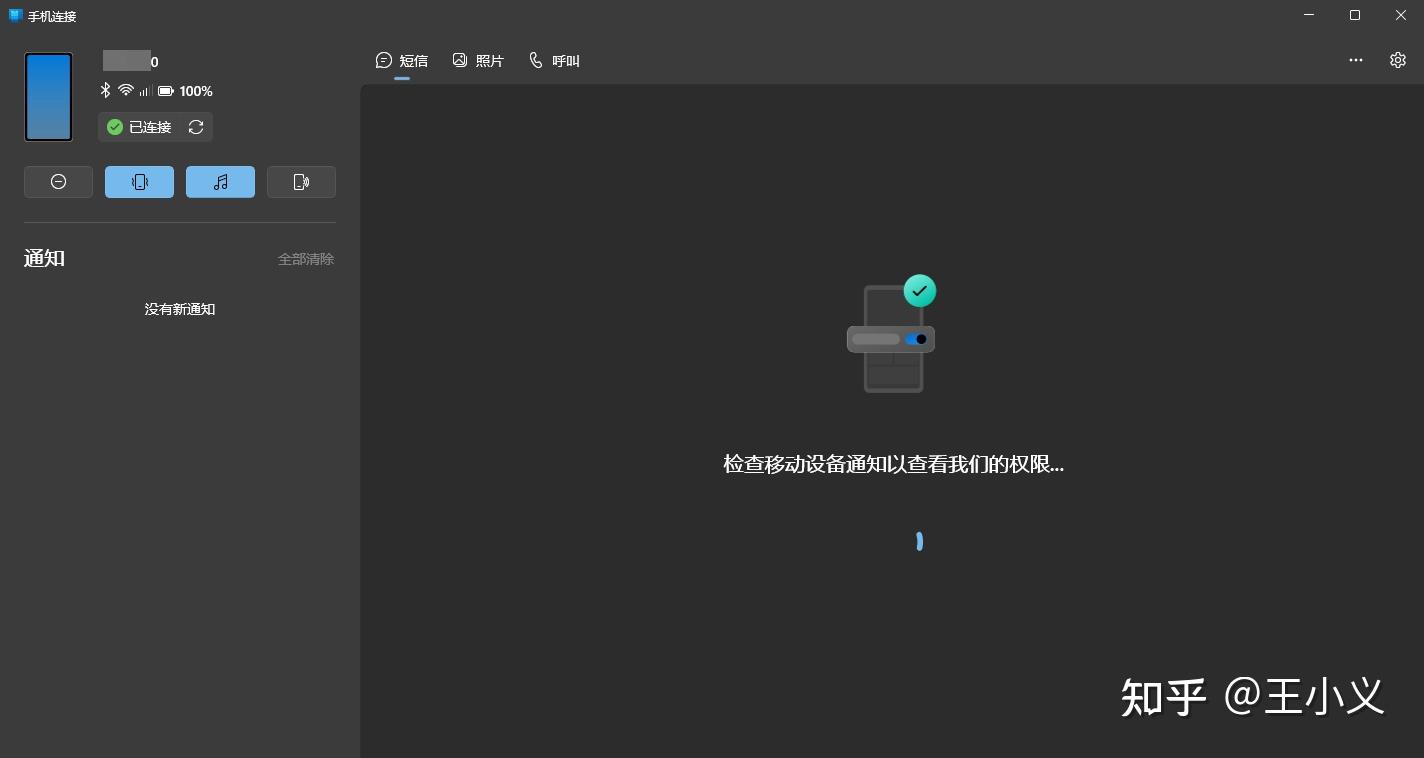This screenshot has width=1424, height=758.
Task: Click the 手机连接 app icon in title bar
Action: [x=16, y=16]
